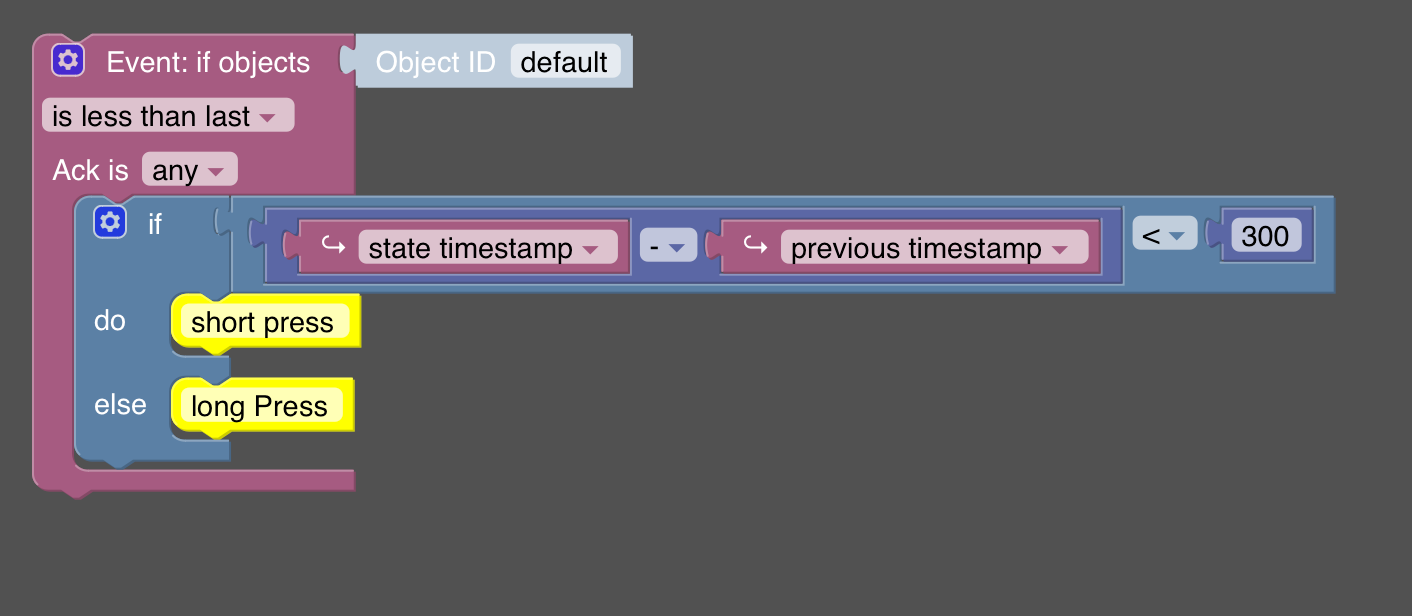Click the Object ID 'default' field
This screenshot has width=1412, height=616.
[x=565, y=62]
